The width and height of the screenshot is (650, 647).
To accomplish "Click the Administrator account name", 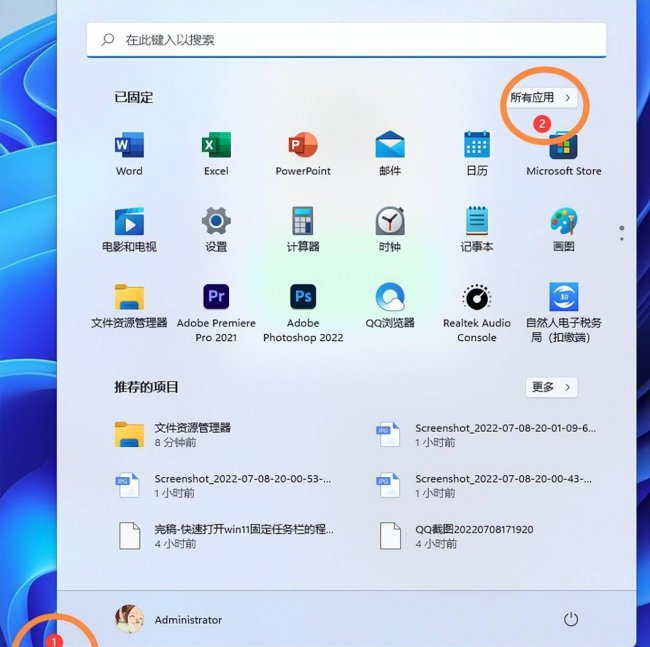I will click(x=188, y=620).
